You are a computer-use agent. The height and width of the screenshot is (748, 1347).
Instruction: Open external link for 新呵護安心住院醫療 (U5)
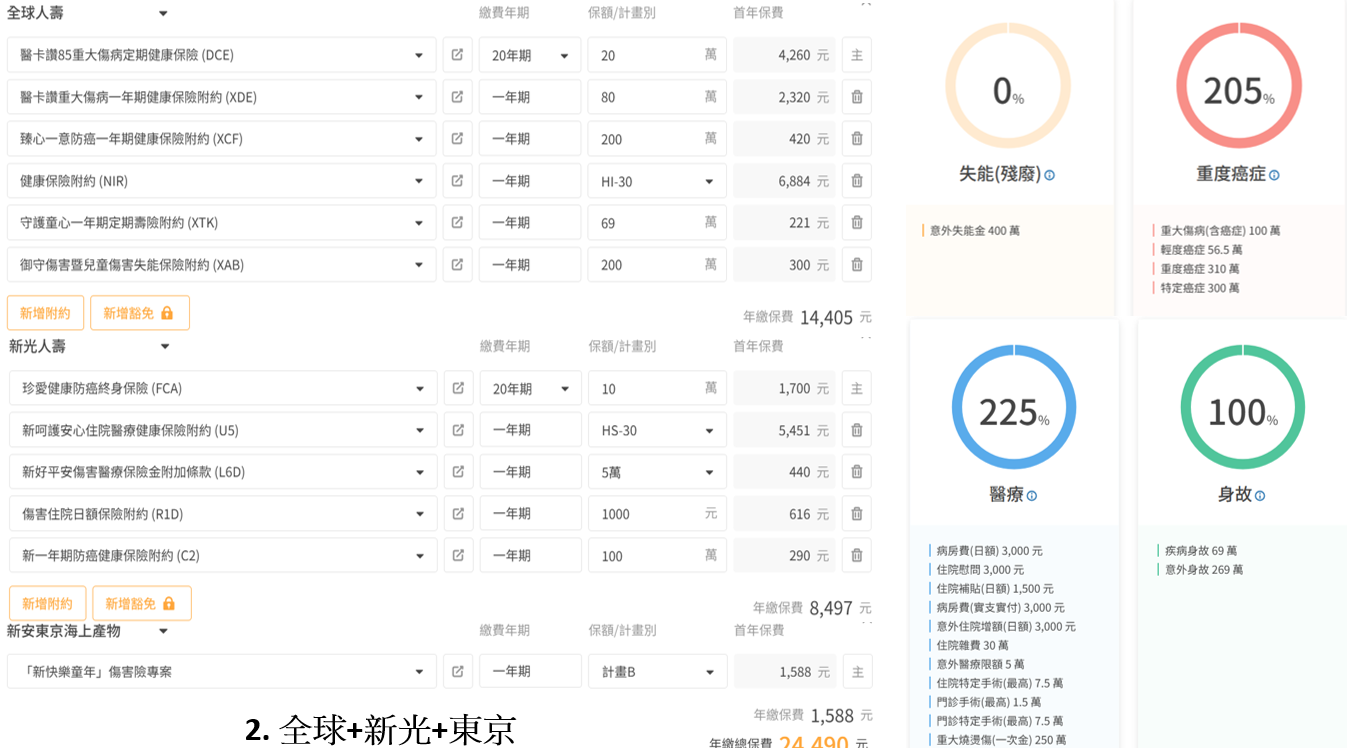(458, 430)
